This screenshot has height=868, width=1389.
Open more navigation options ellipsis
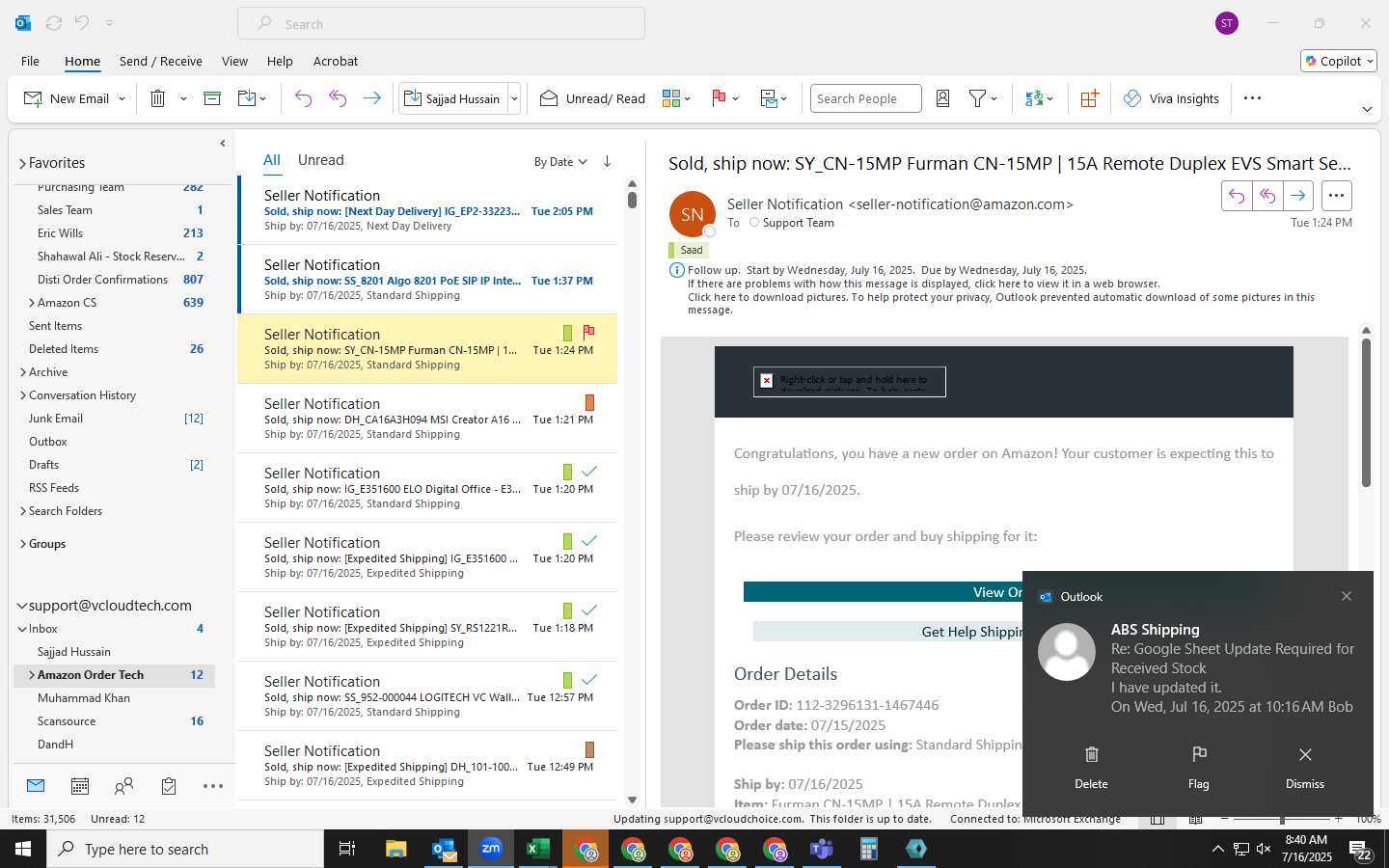213,786
